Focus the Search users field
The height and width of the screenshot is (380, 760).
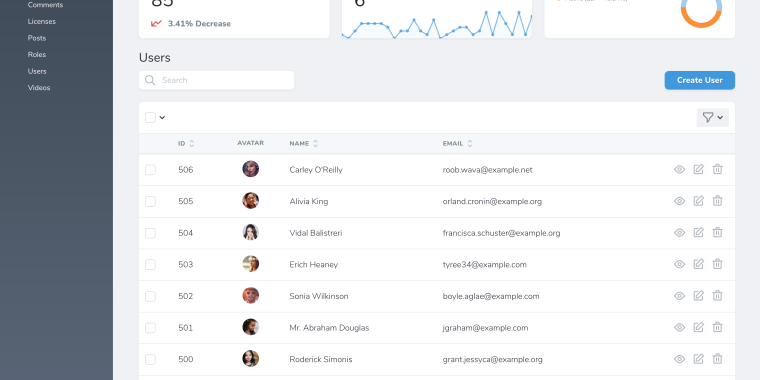(x=216, y=80)
